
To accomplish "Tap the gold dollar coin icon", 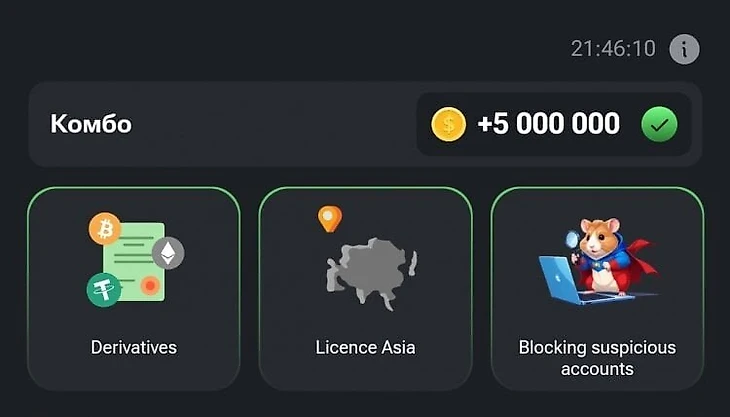I will [x=448, y=124].
